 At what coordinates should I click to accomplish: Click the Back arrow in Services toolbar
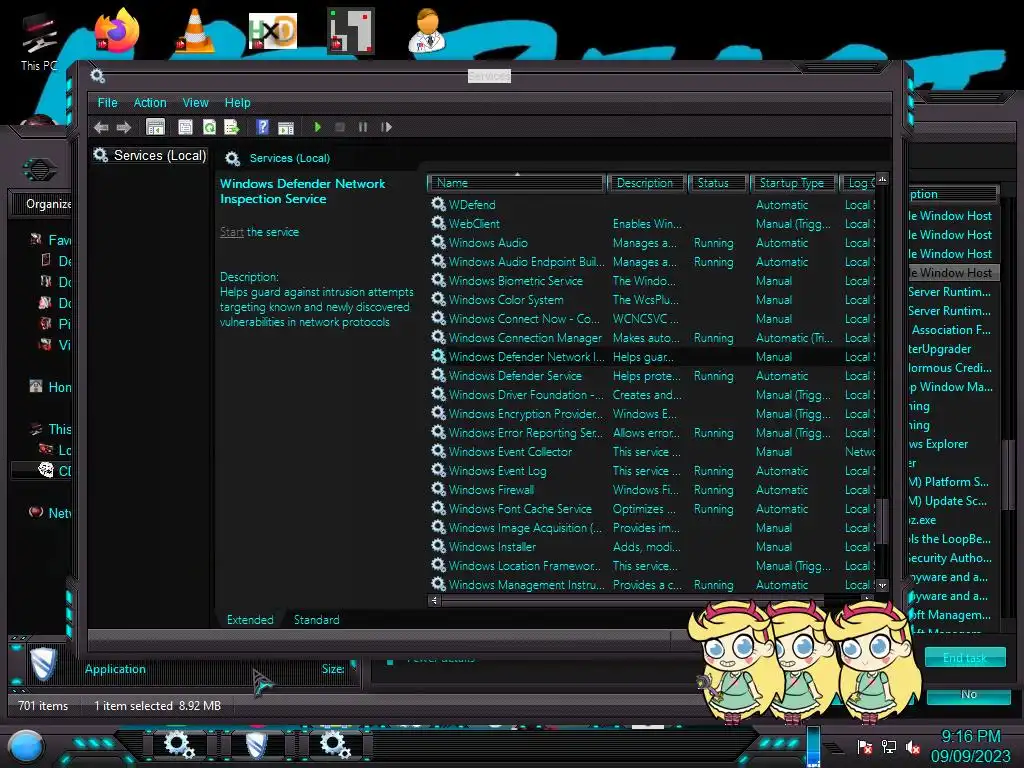pos(101,127)
